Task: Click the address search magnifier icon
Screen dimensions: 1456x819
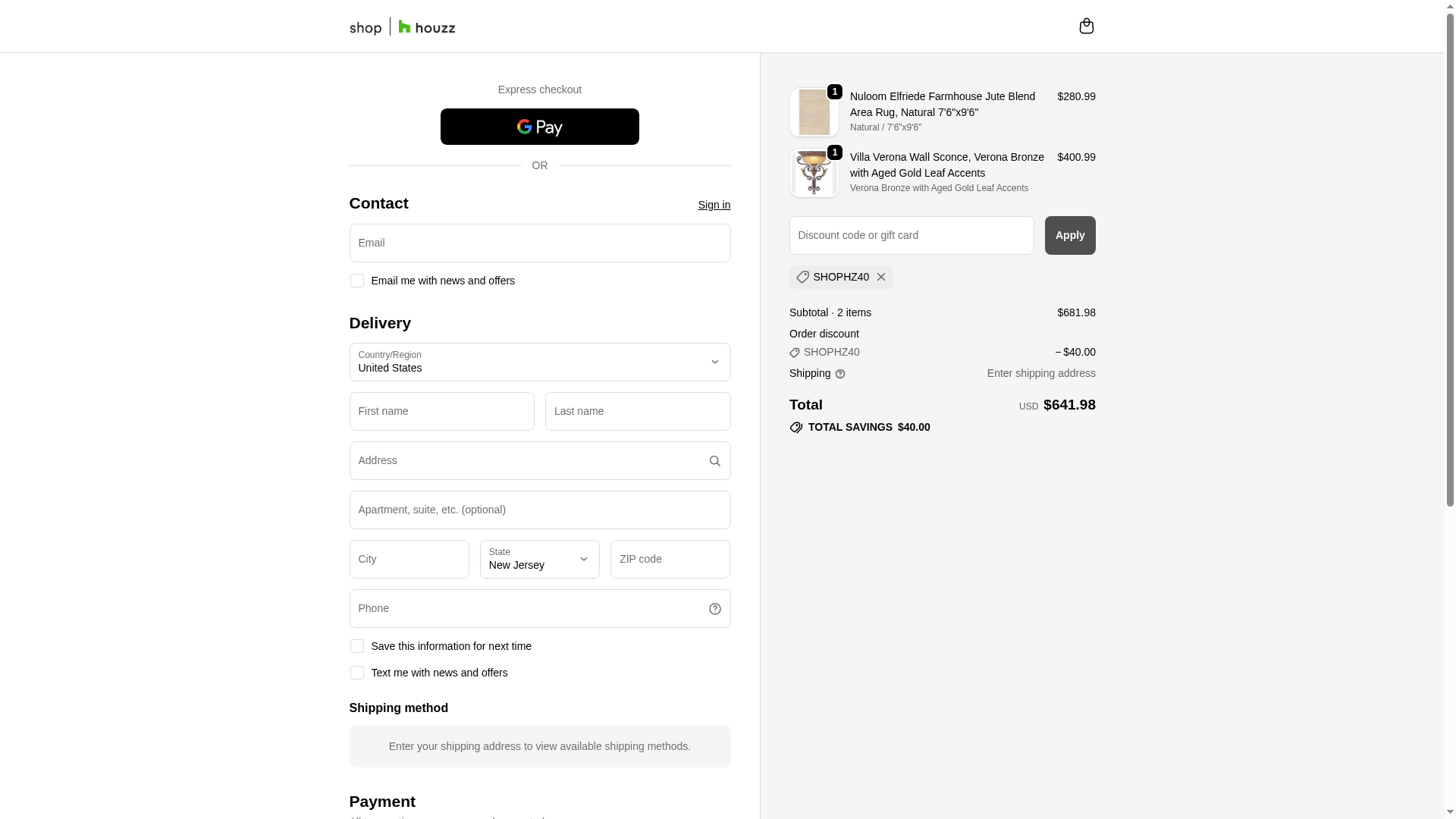Action: tap(714, 461)
